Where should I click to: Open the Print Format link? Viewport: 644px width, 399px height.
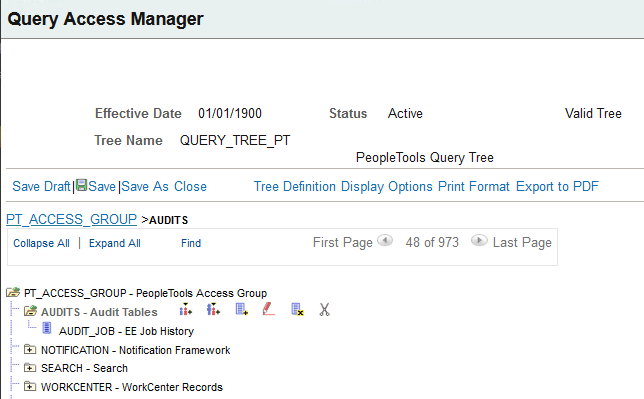coord(474,187)
